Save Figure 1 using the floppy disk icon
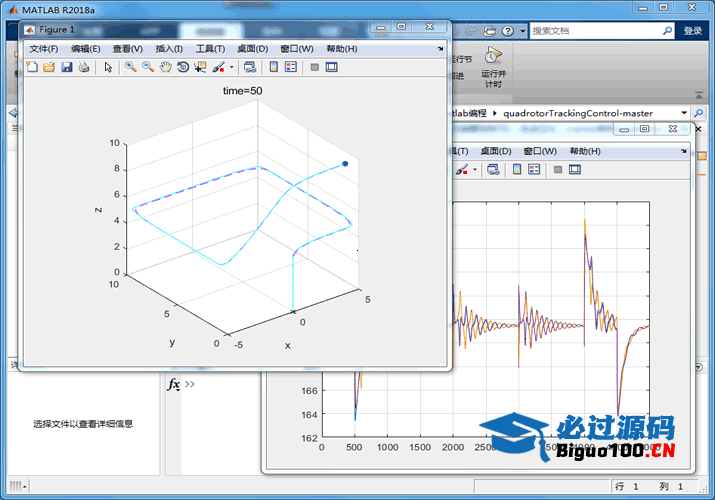 [x=66, y=67]
